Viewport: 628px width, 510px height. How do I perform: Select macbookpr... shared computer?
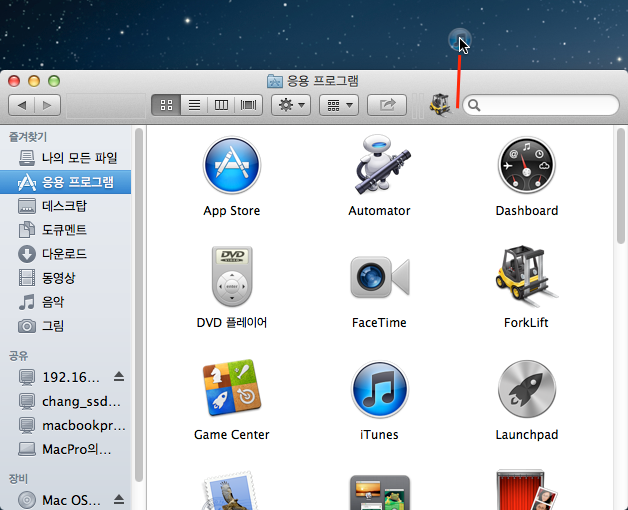point(66,425)
